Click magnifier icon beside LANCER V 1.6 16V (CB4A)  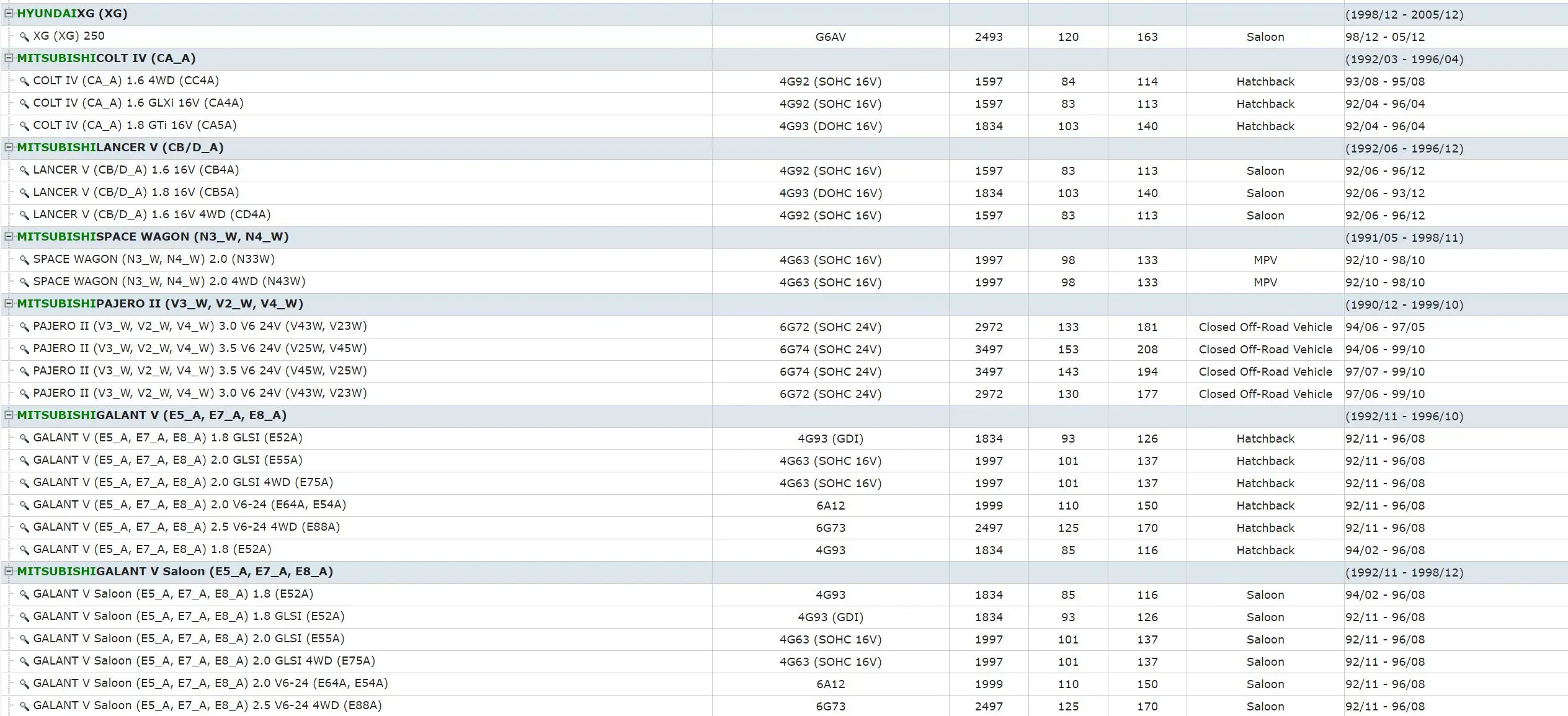24,170
